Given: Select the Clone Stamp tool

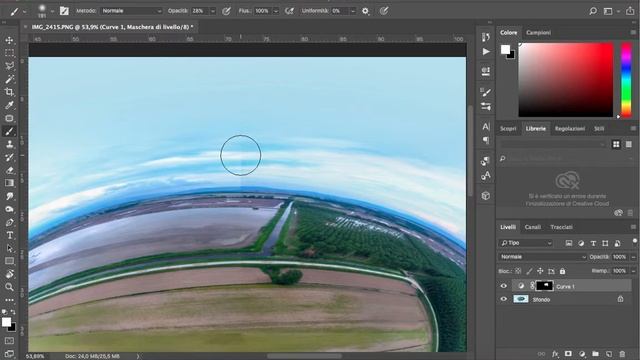Looking at the screenshot, I should (9, 144).
